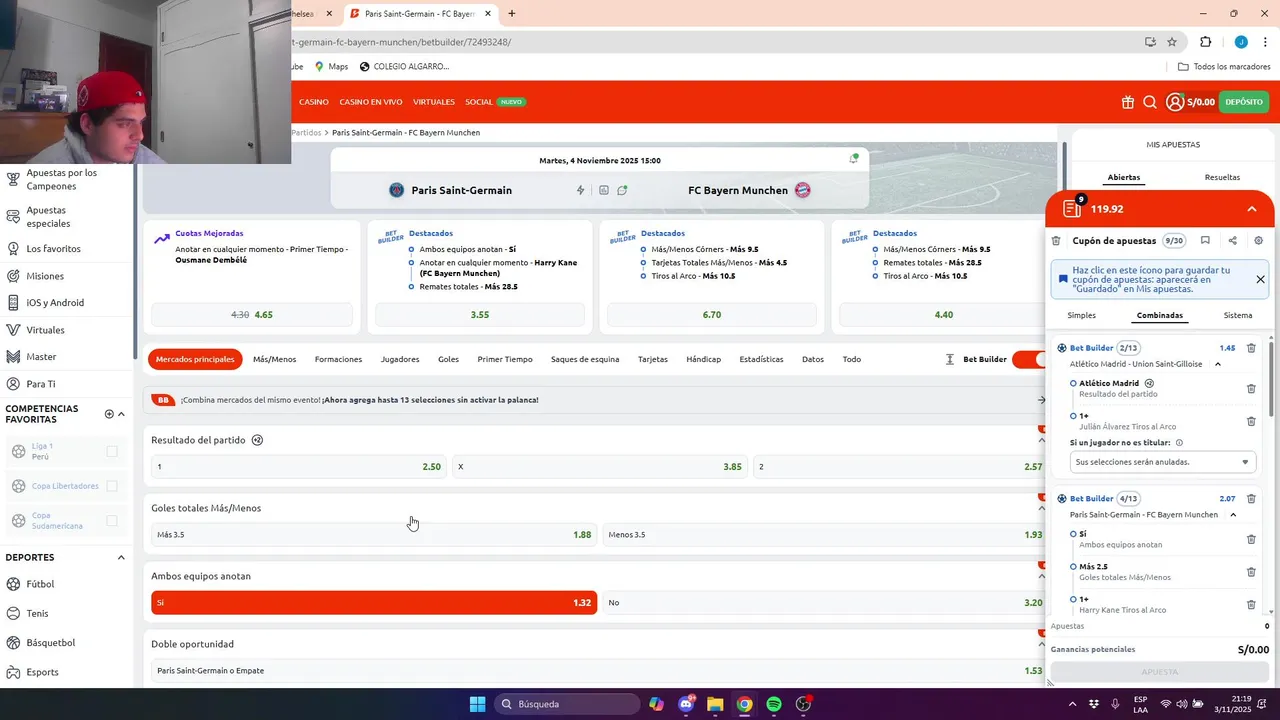This screenshot has height=720, width=1280.
Task: Open the match stats icon beside lightning bolt
Action: (x=604, y=190)
